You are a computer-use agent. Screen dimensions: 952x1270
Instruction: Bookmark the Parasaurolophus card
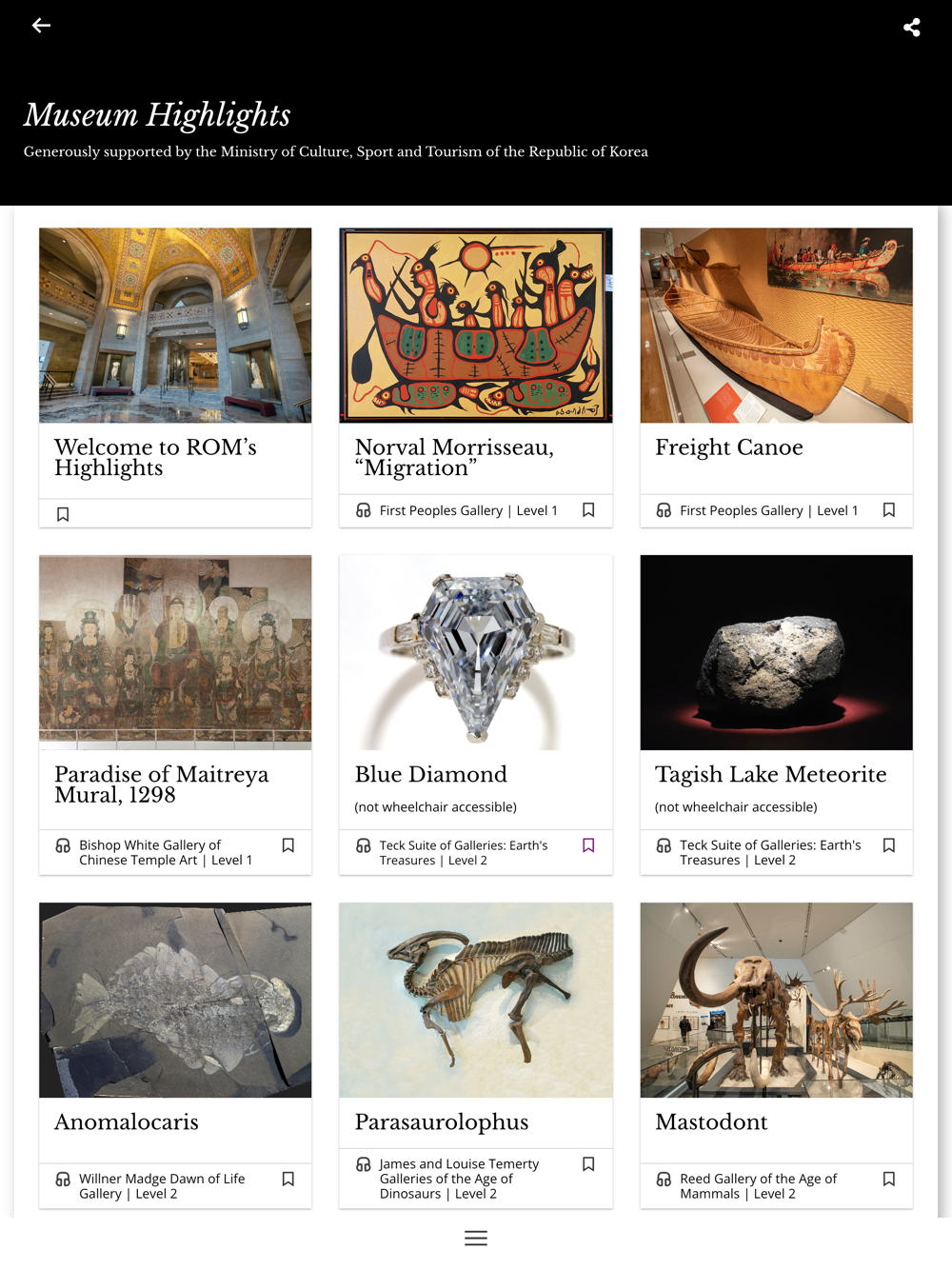[x=588, y=1164]
